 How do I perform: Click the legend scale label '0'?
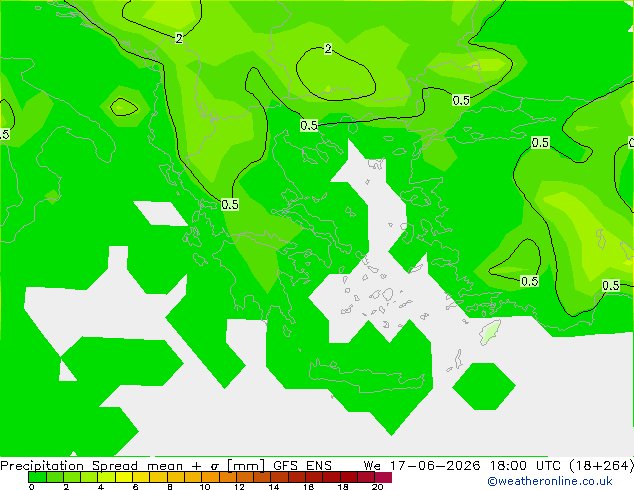point(32,487)
